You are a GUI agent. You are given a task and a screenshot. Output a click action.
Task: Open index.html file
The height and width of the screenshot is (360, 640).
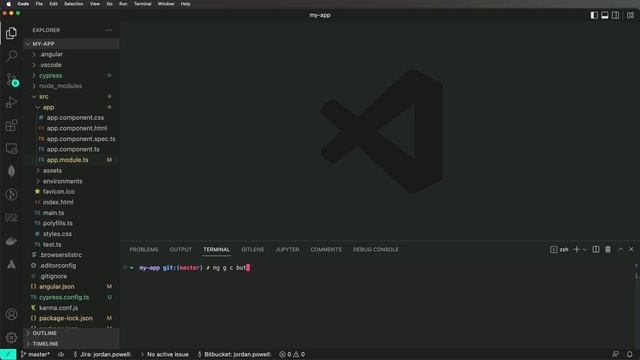click(71, 202)
